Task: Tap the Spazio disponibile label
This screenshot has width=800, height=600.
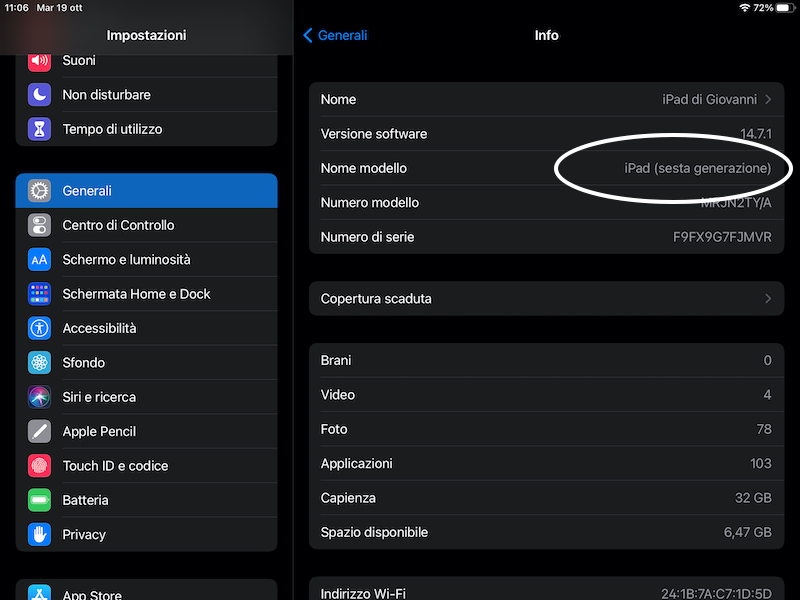Action: pyautogui.click(x=374, y=532)
